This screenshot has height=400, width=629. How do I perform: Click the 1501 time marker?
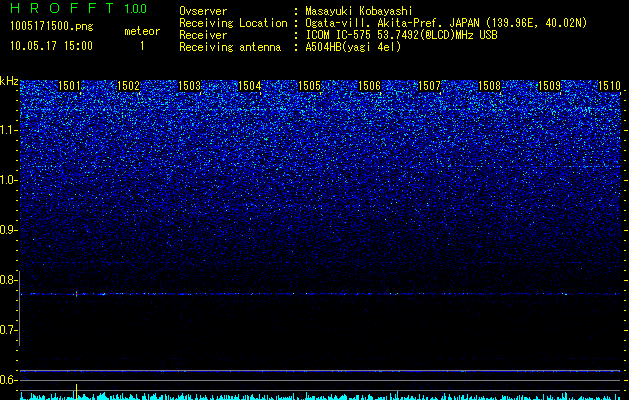(x=69, y=85)
